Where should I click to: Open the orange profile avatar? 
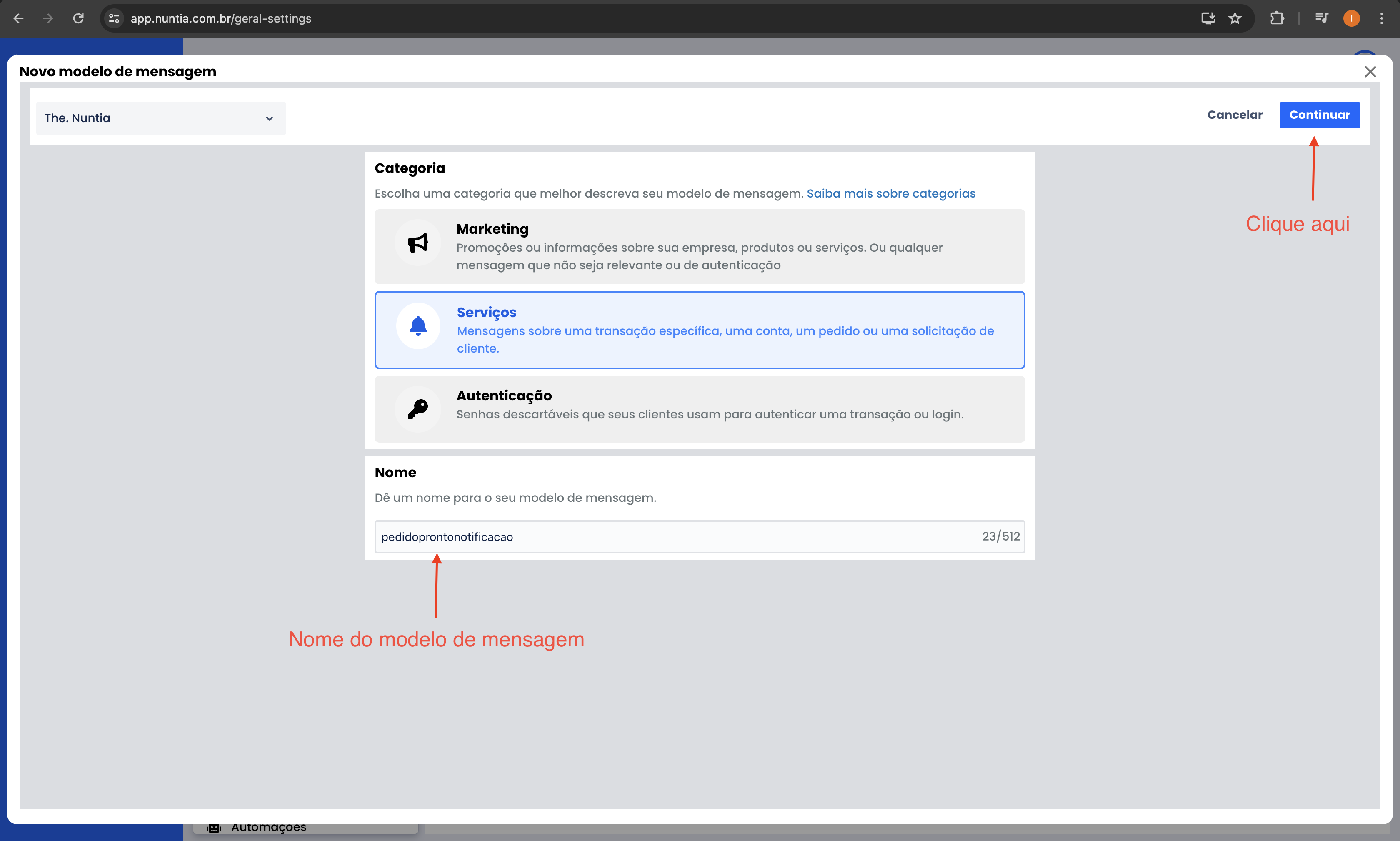1351,19
